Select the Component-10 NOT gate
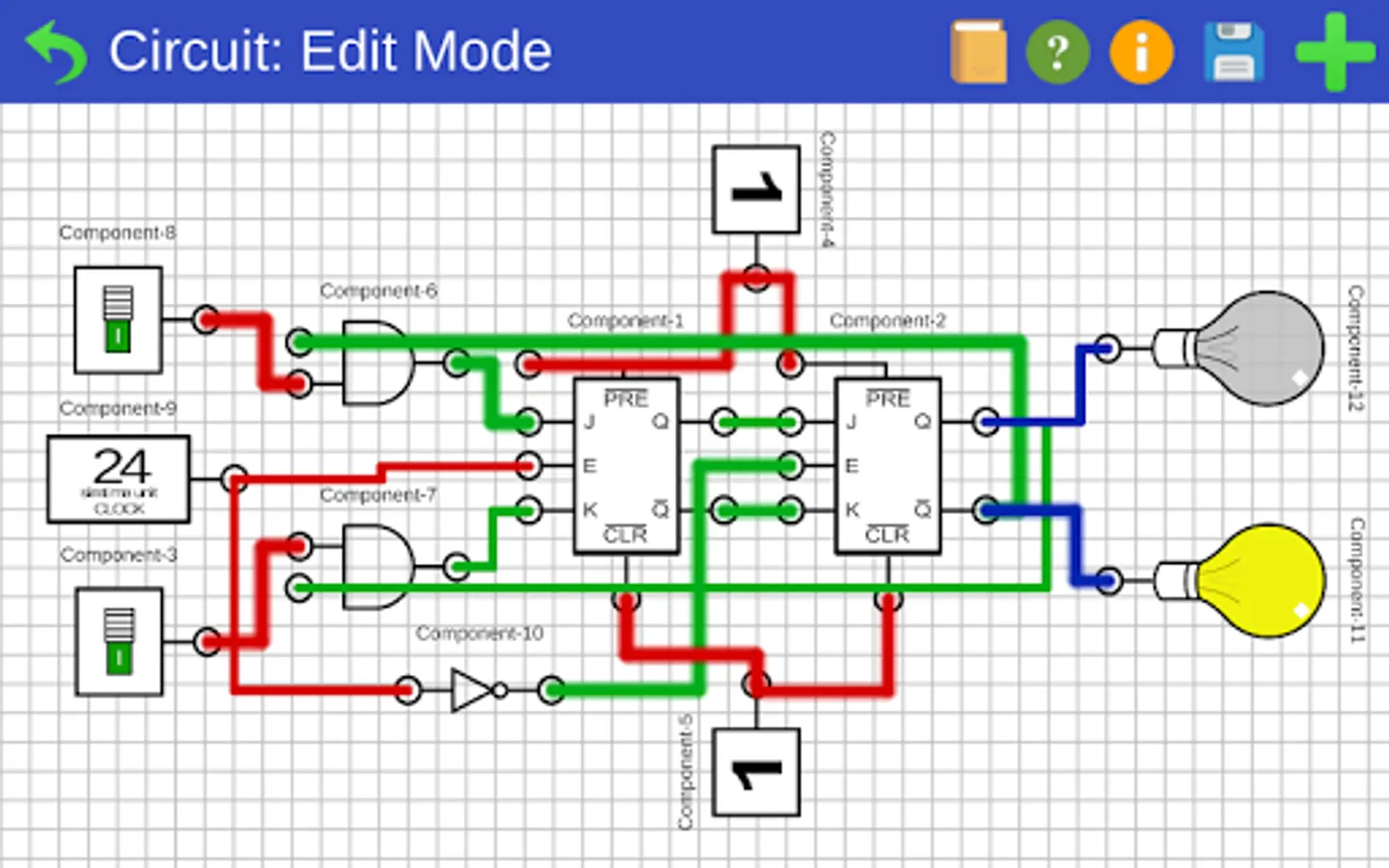The width and height of the screenshot is (1389, 868). click(477, 691)
